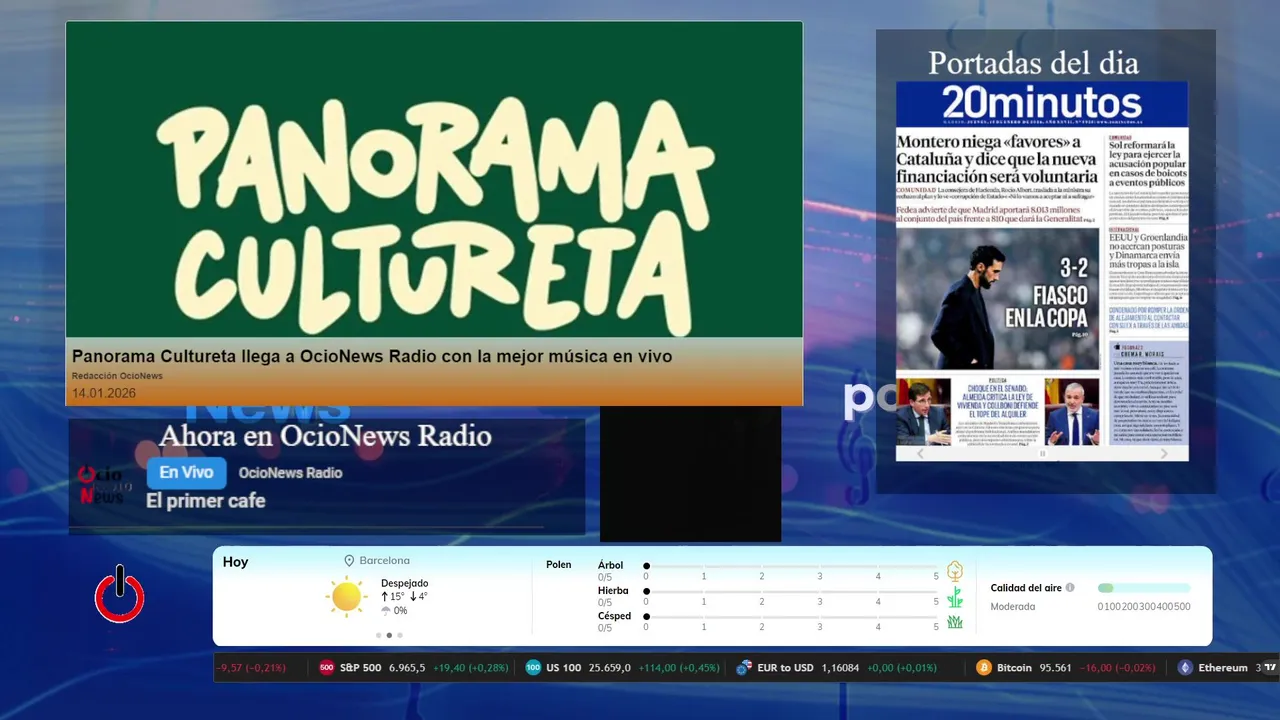Click the red power button icon
The height and width of the screenshot is (720, 1280).
[120, 594]
